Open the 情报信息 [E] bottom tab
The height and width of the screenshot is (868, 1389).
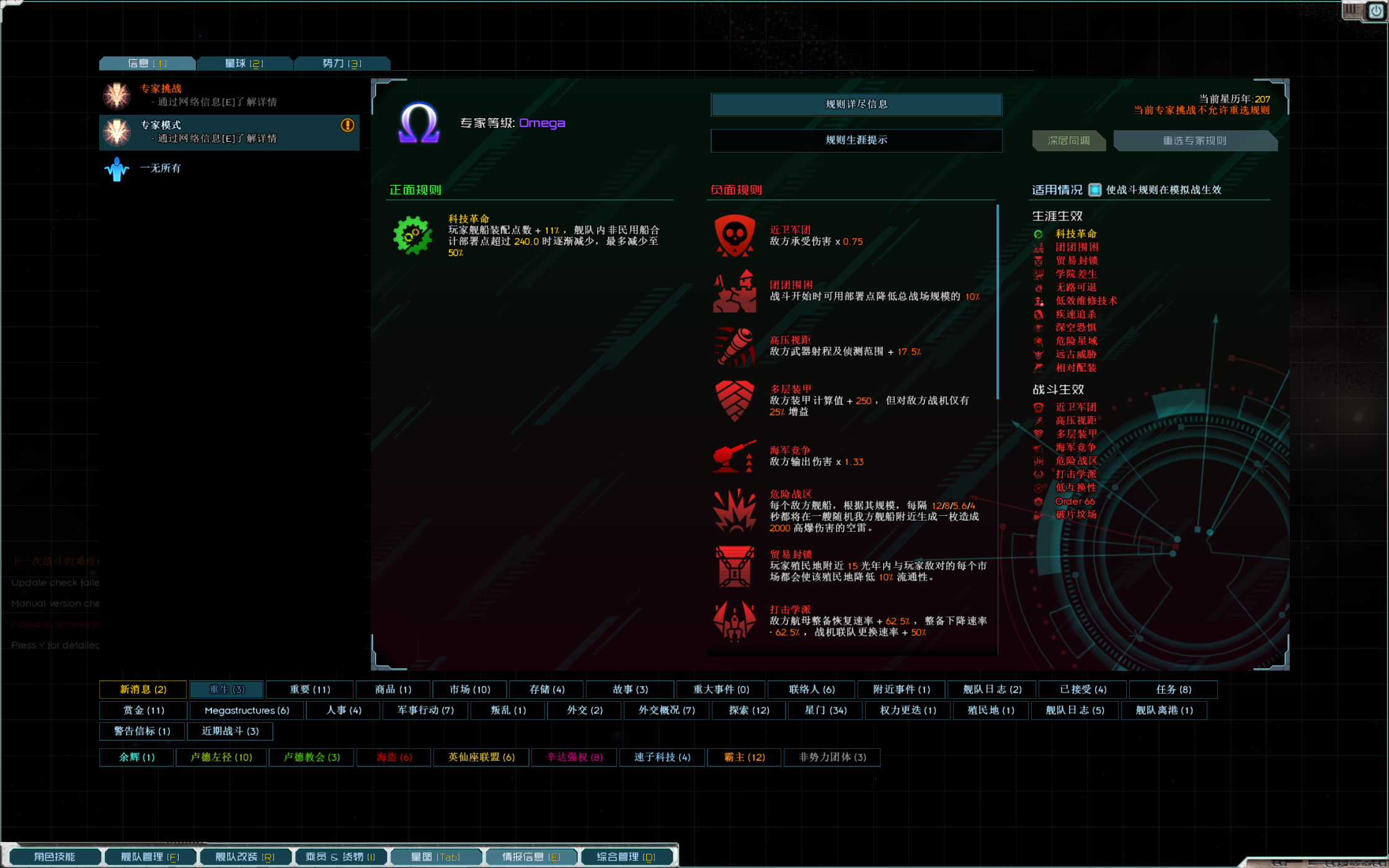531,857
